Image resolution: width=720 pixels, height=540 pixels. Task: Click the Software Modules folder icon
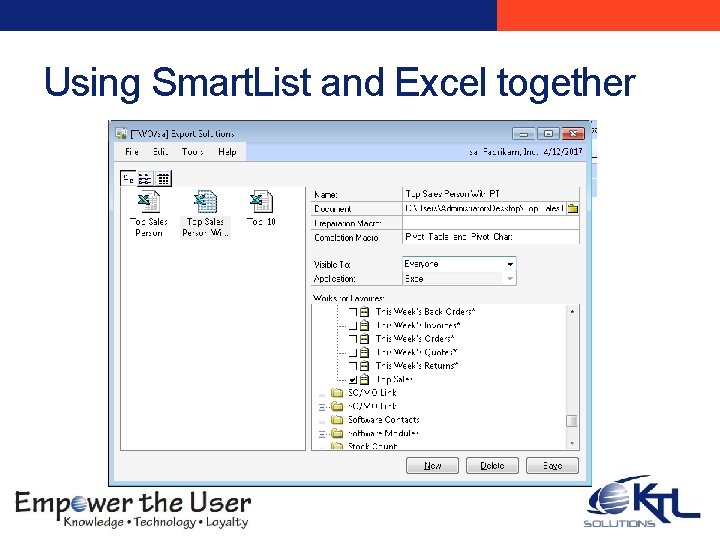(338, 433)
